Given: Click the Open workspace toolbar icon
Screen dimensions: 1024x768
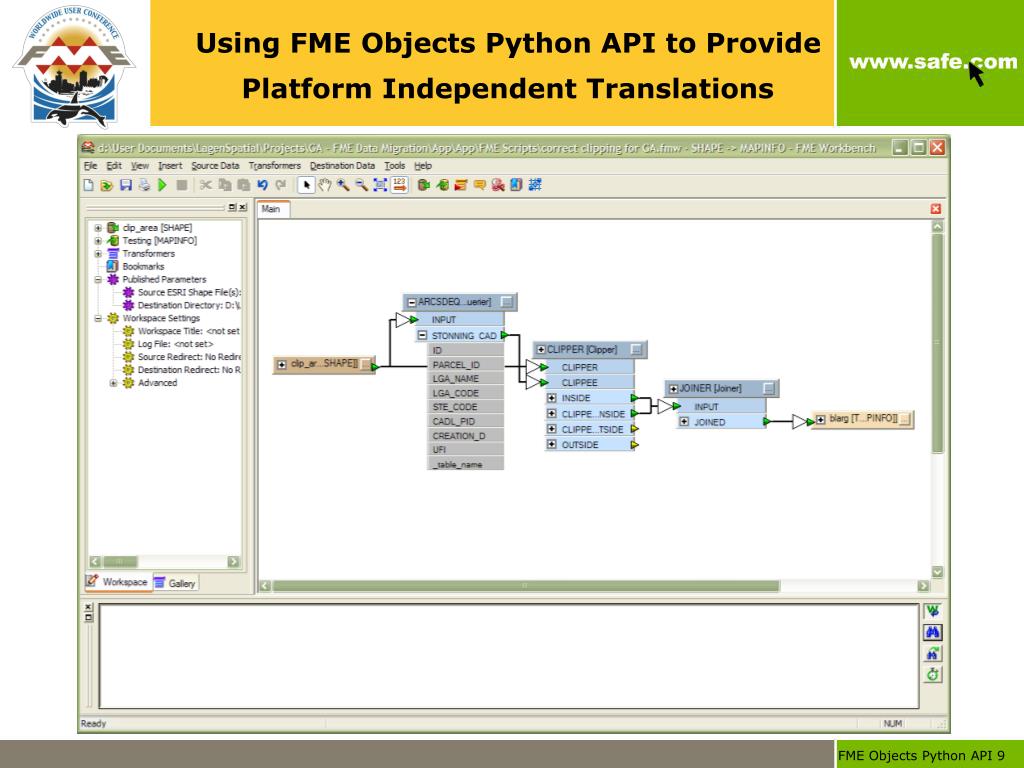Looking at the screenshot, I should point(107,185).
